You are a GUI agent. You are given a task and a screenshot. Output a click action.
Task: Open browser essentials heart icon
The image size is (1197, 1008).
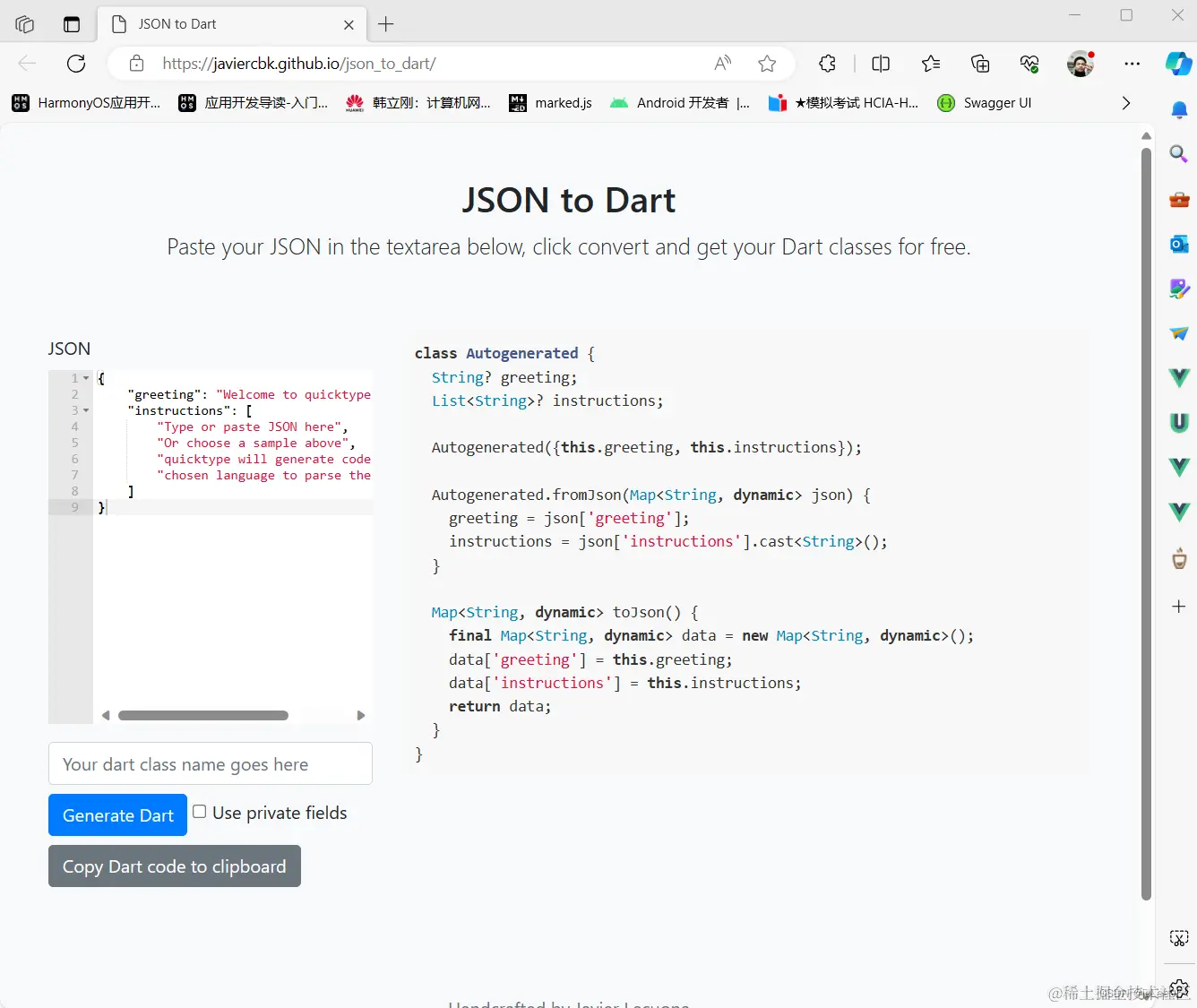click(1029, 64)
